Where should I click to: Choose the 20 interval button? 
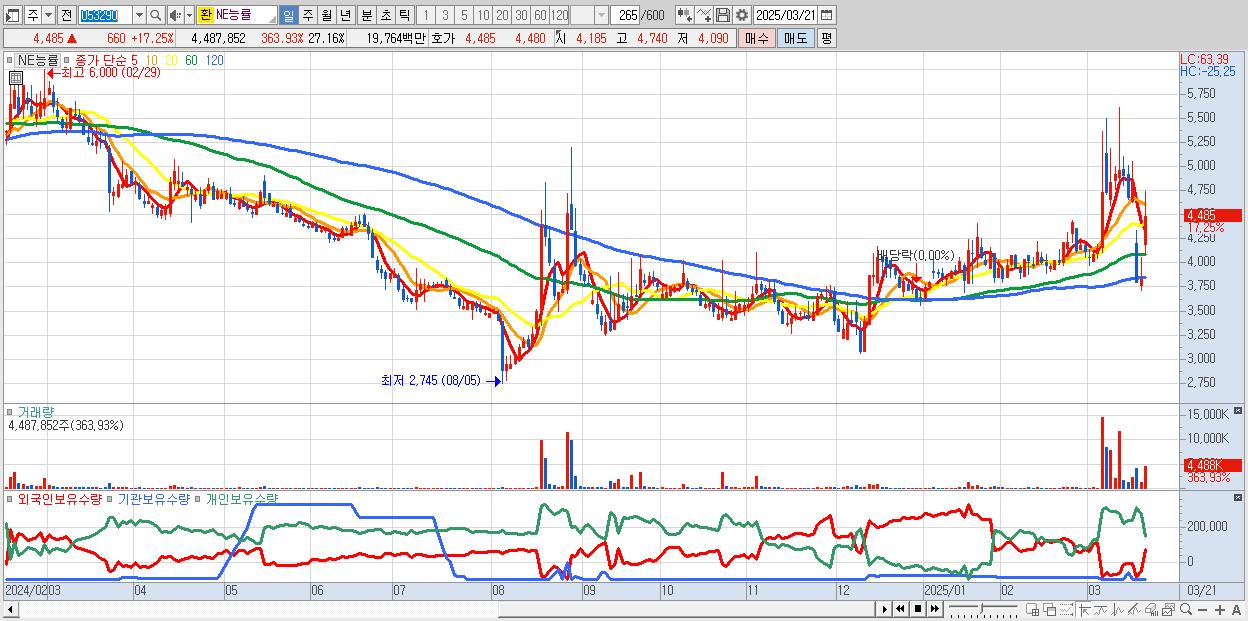pos(502,15)
